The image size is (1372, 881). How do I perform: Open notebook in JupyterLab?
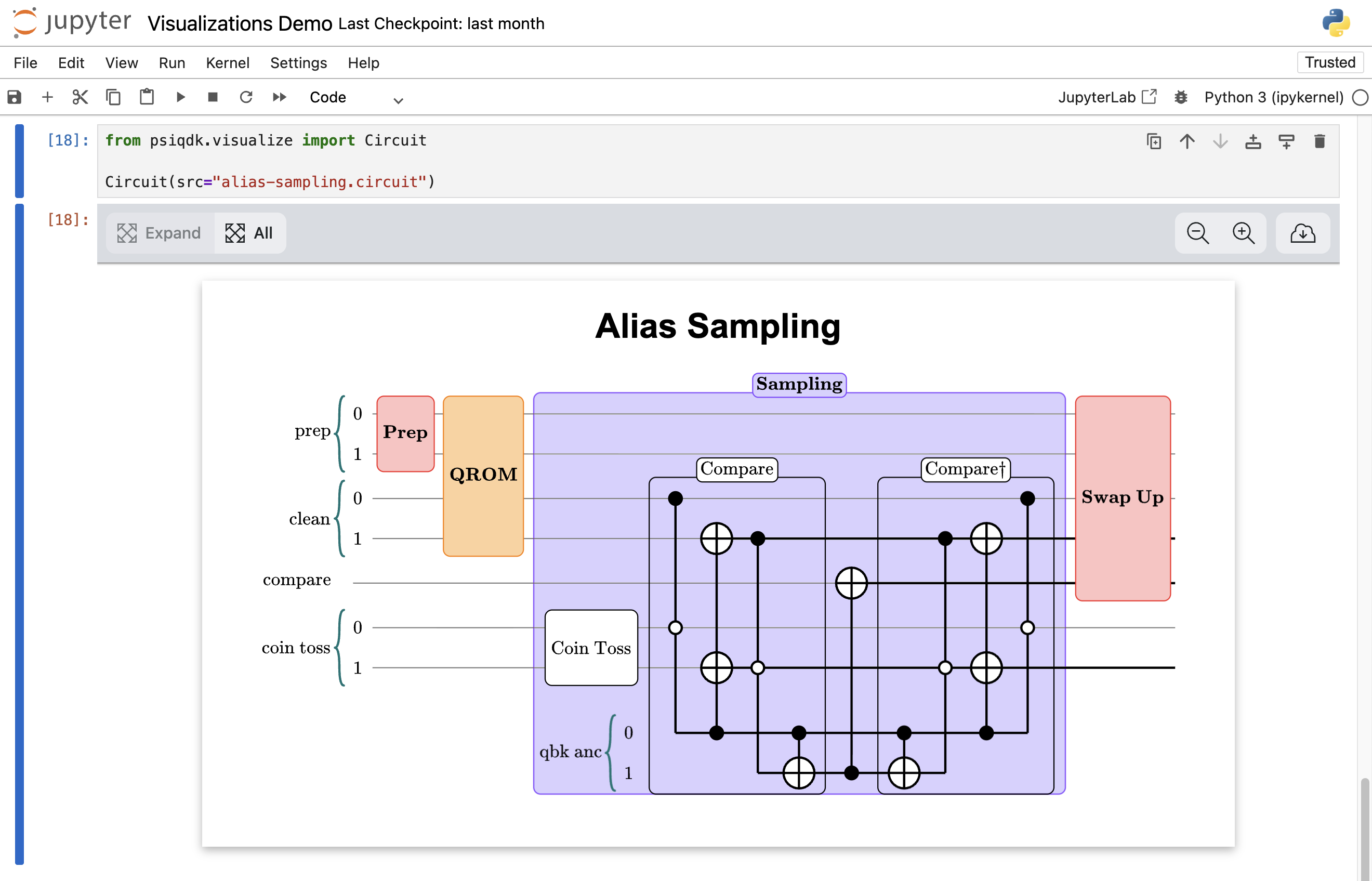tap(1108, 97)
